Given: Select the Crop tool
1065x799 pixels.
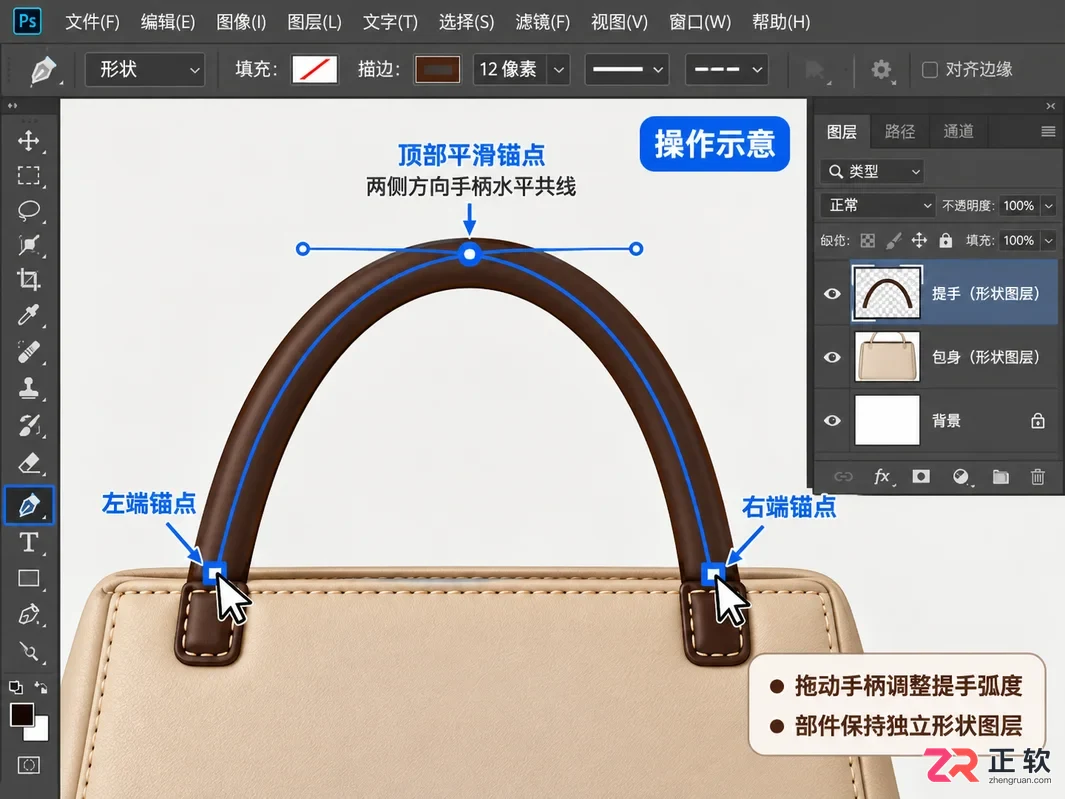Looking at the screenshot, I should coord(29,279).
